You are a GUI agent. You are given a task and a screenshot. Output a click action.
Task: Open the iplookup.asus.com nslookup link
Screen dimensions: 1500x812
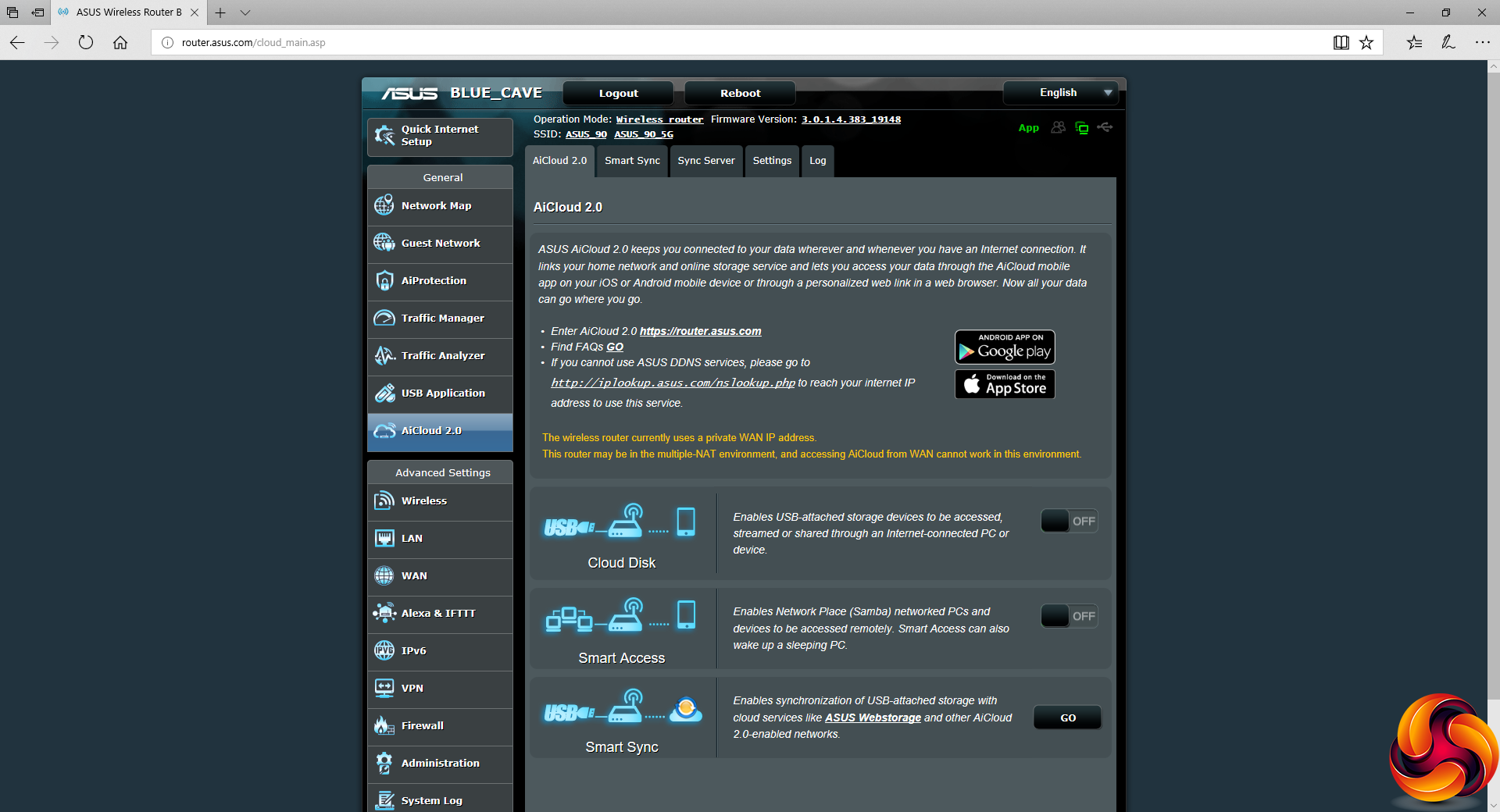coord(673,383)
